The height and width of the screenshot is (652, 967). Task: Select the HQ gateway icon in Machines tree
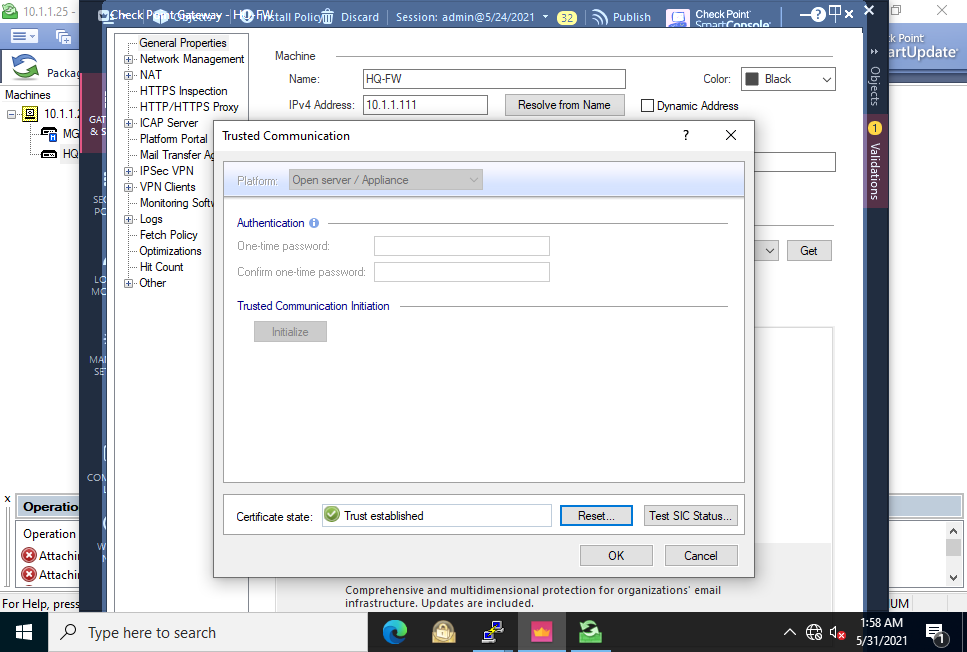coord(49,154)
